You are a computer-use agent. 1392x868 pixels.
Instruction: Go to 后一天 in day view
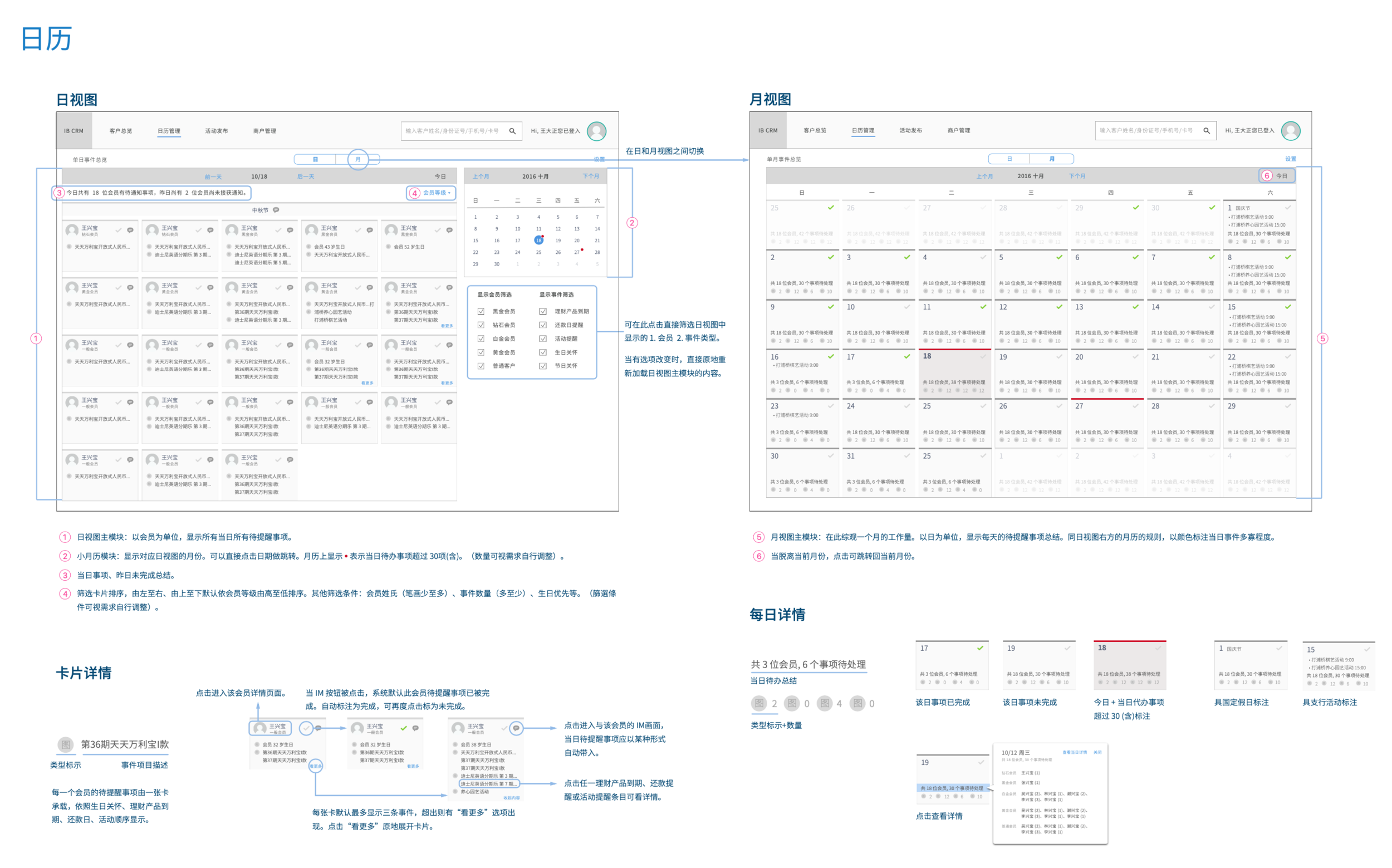[306, 177]
